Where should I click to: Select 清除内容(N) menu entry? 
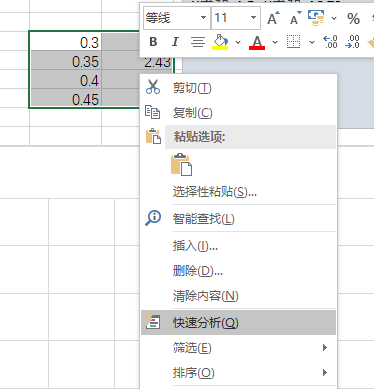click(x=238, y=296)
